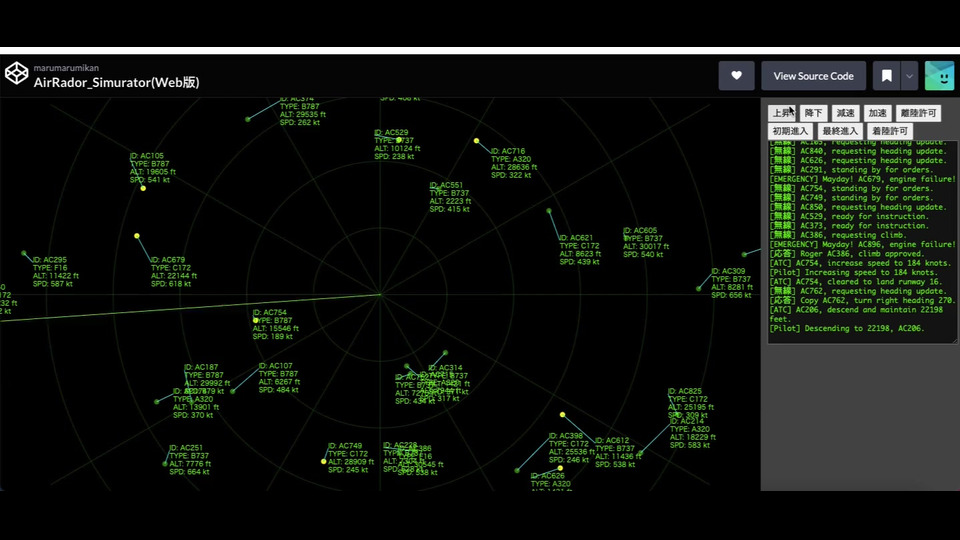This screenshot has height=540, width=960.
Task: Click 'ALT: 22144 ft' under AC679
Action: (x=174, y=276)
